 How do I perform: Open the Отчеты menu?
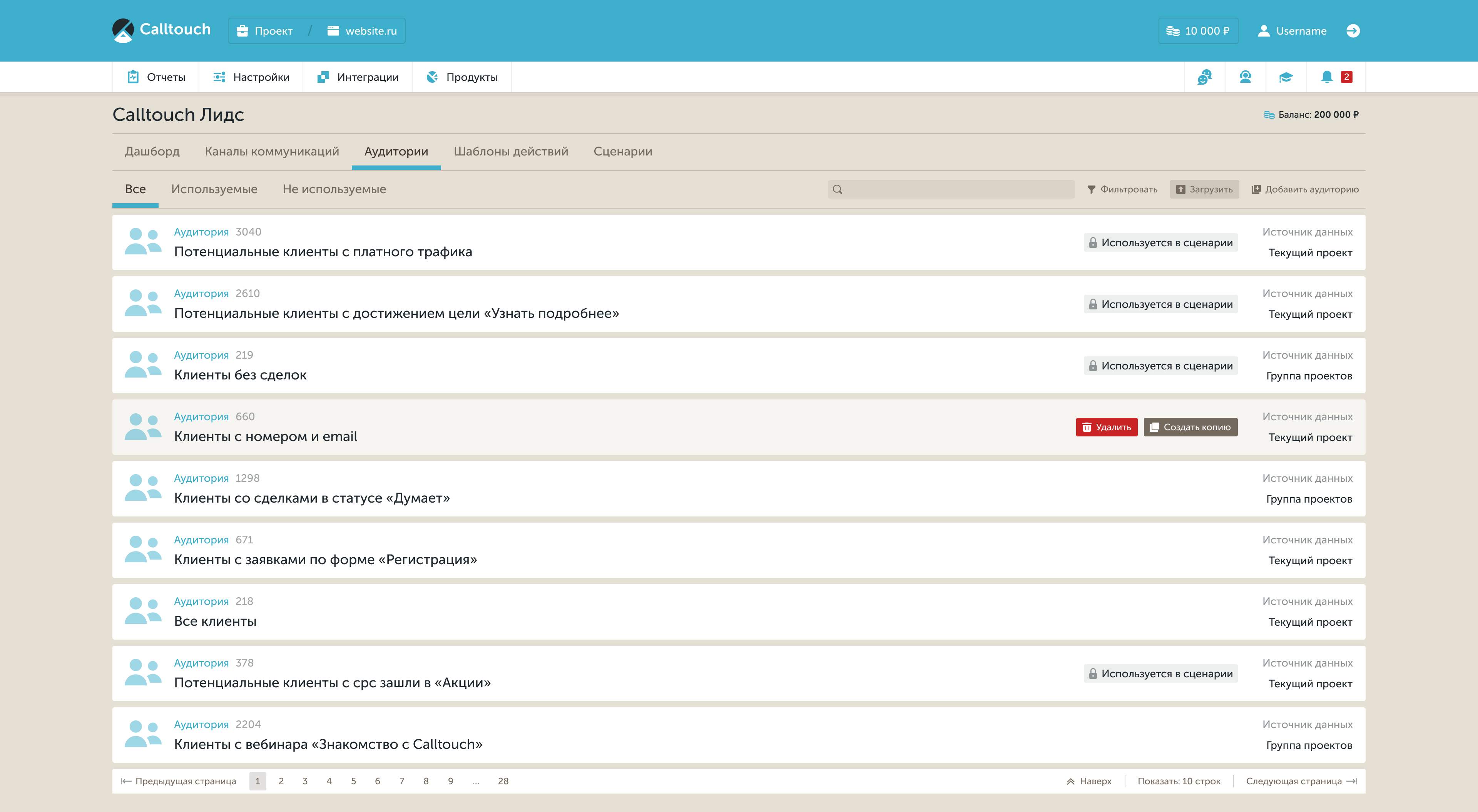(x=156, y=77)
